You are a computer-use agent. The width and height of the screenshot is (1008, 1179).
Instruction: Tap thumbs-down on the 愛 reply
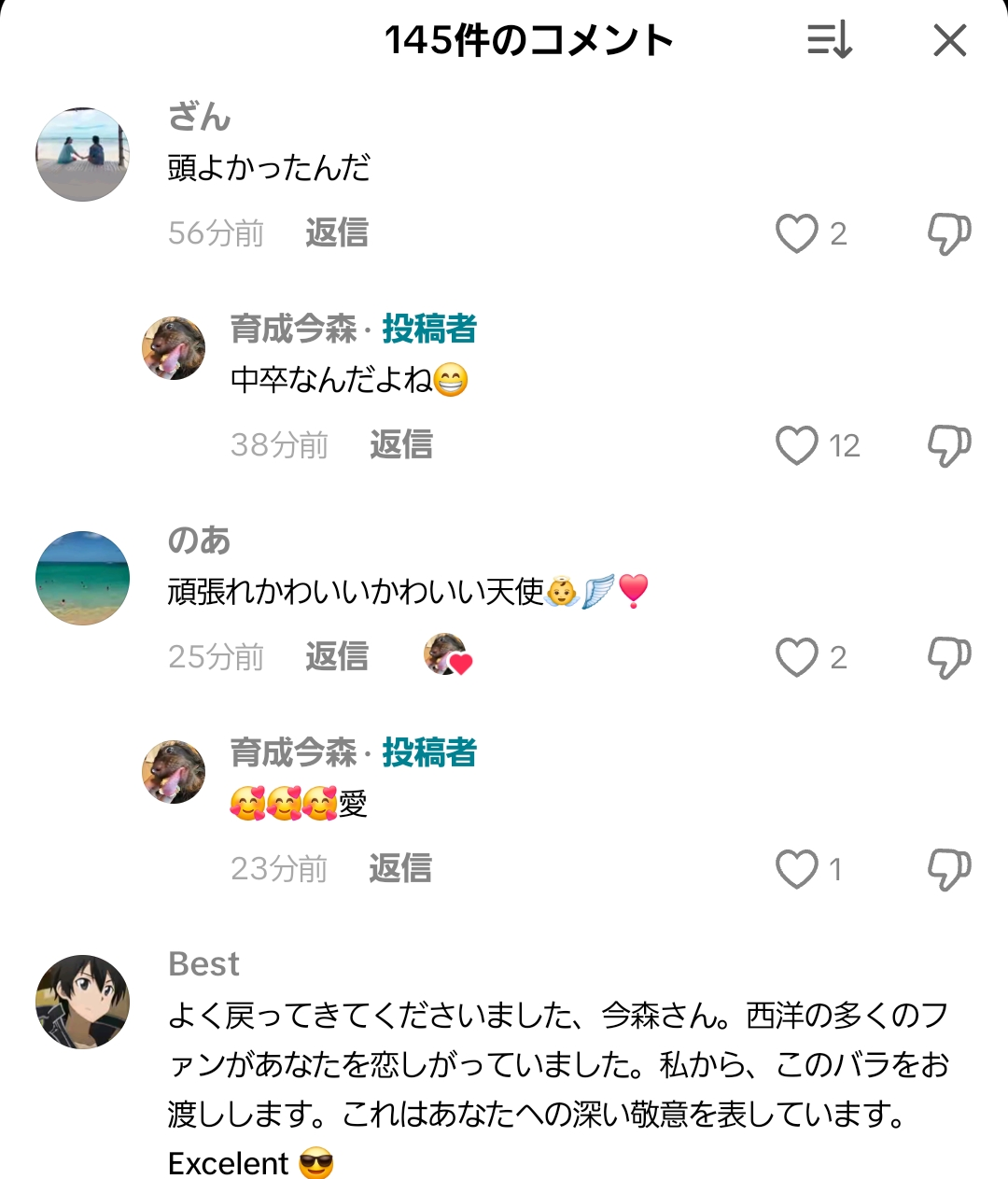point(948,869)
